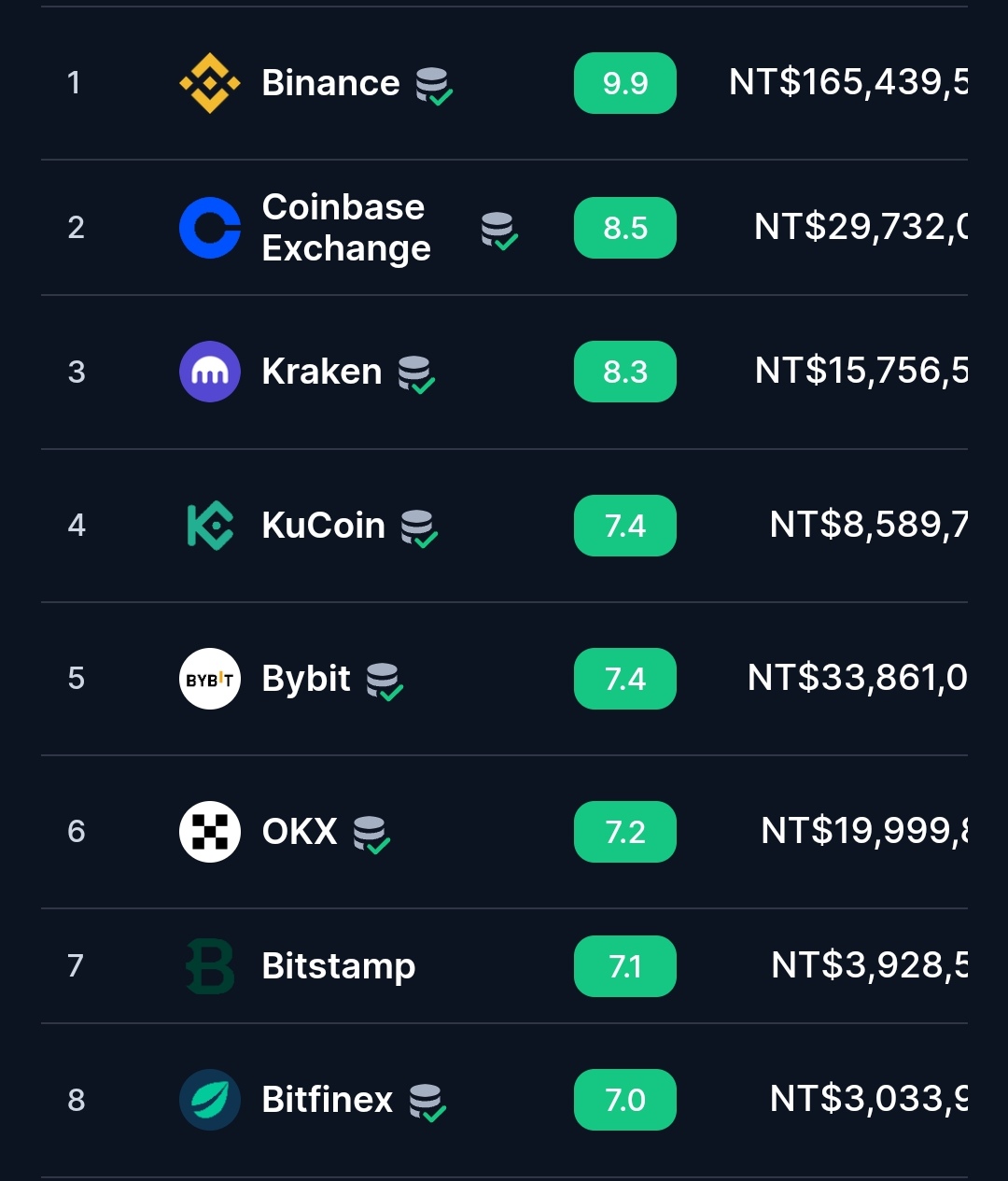Open the Coinbase Exchange name link
This screenshot has height=1181, width=1008.
345,228
